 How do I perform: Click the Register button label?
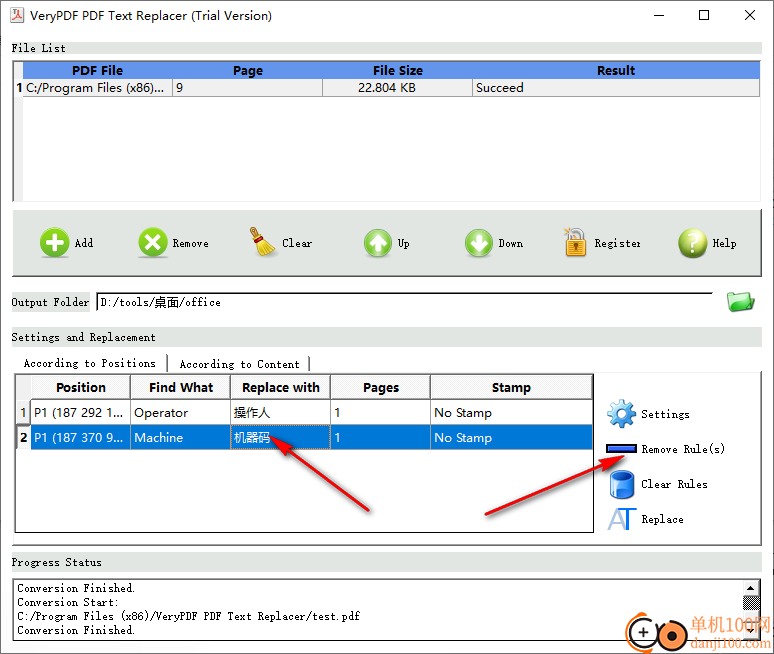618,243
